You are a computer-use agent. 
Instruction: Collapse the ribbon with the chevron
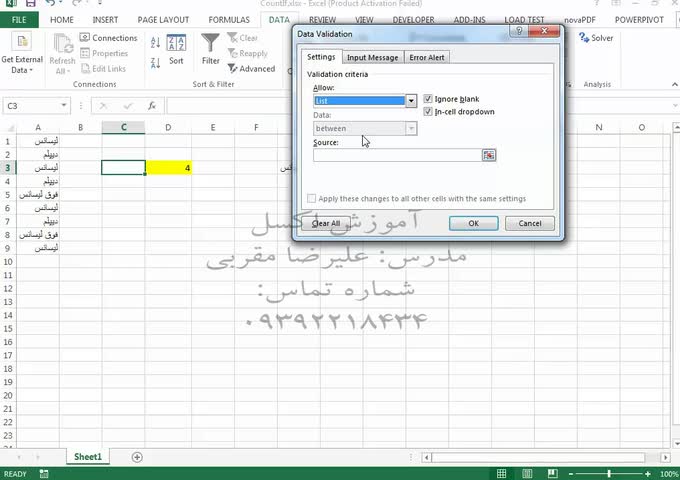click(674, 84)
